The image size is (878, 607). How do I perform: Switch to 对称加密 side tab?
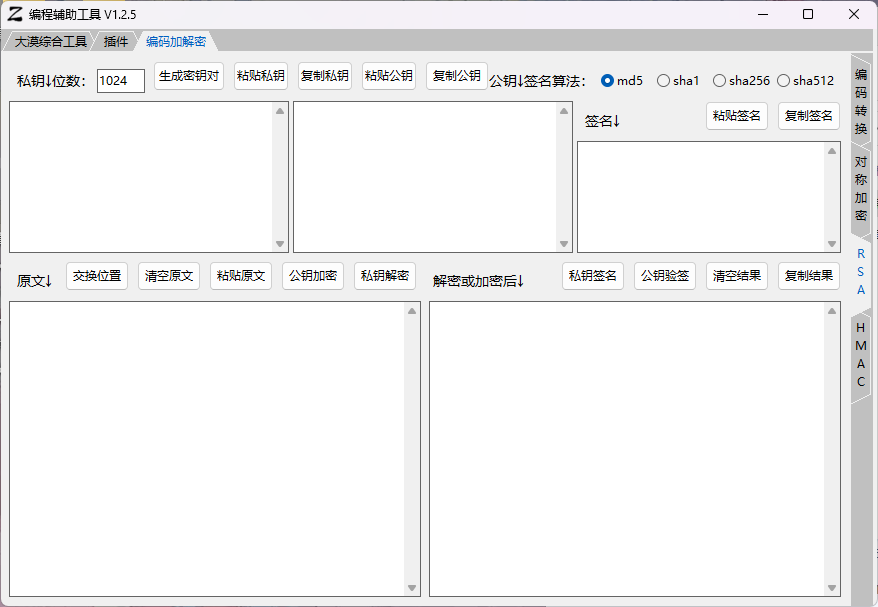pos(861,188)
